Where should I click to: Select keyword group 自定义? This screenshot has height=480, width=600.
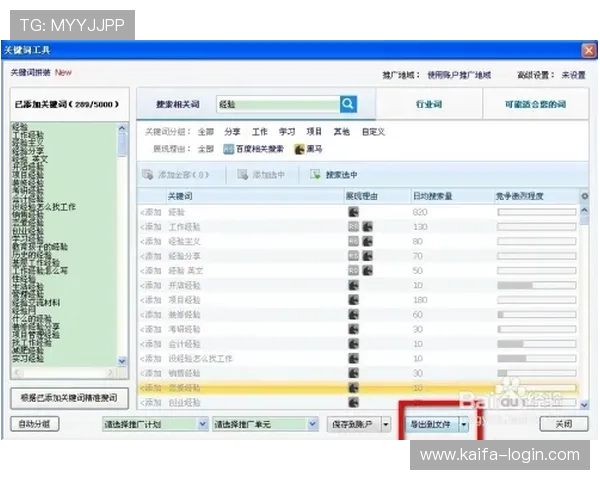(x=373, y=132)
